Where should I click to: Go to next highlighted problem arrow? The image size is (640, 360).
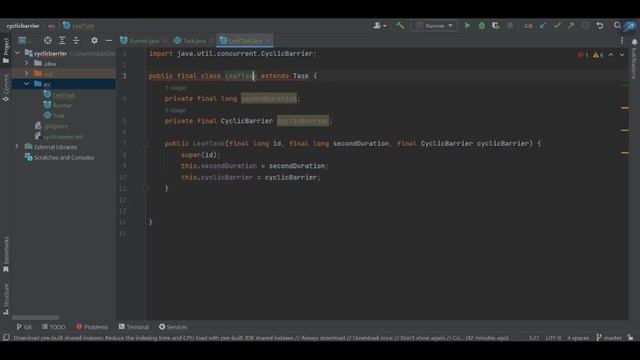point(622,55)
